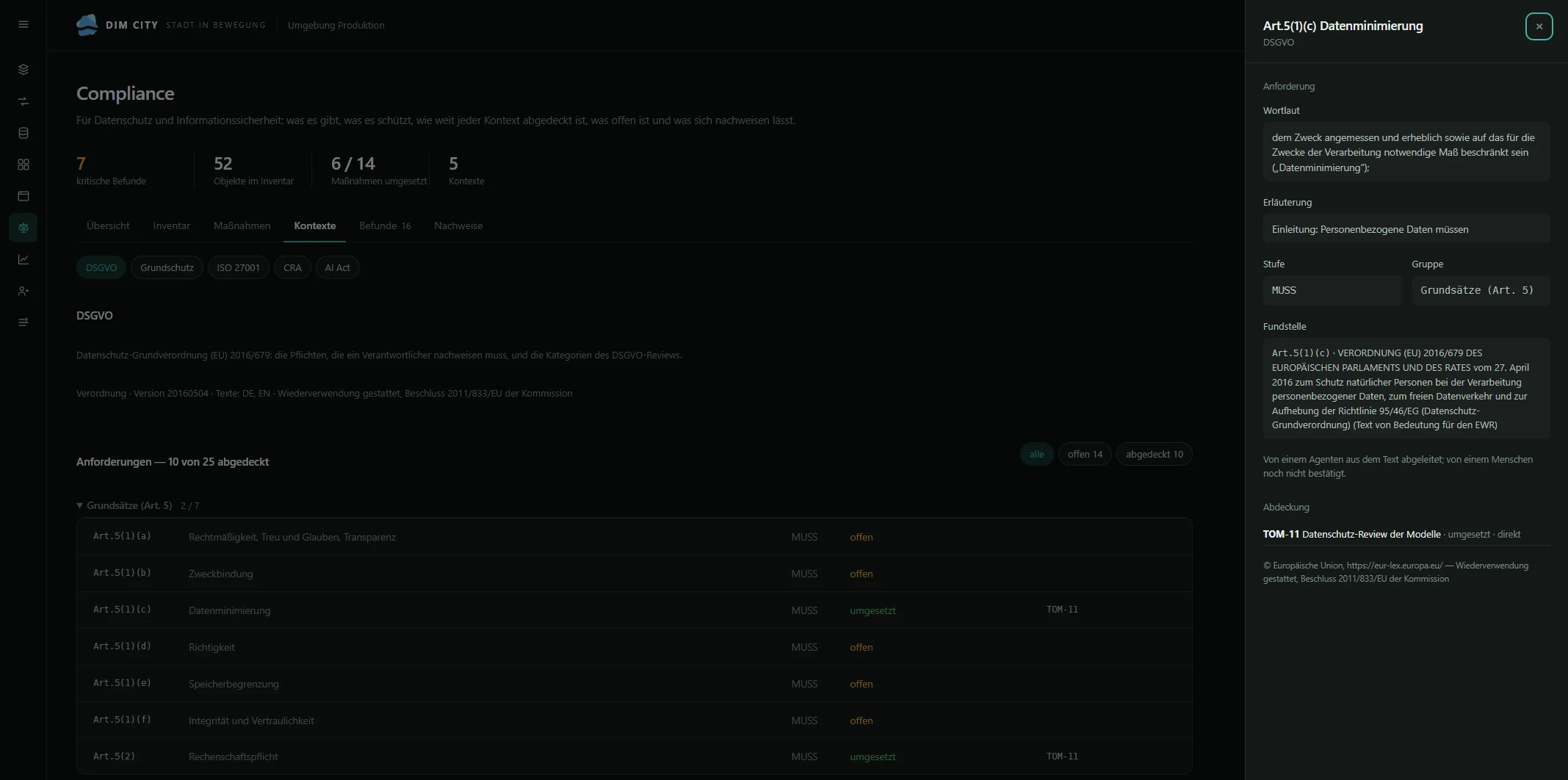1568x780 pixels.
Task: Select the AI Act context chip
Action: tap(337, 267)
